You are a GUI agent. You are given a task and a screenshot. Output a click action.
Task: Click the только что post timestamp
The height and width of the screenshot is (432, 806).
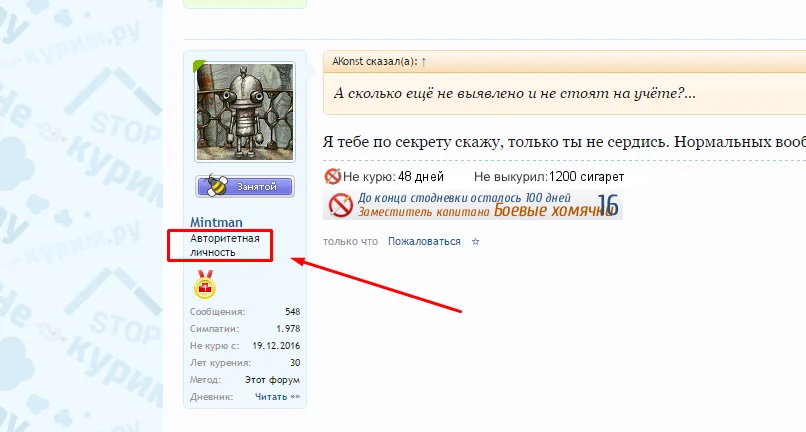click(350, 241)
